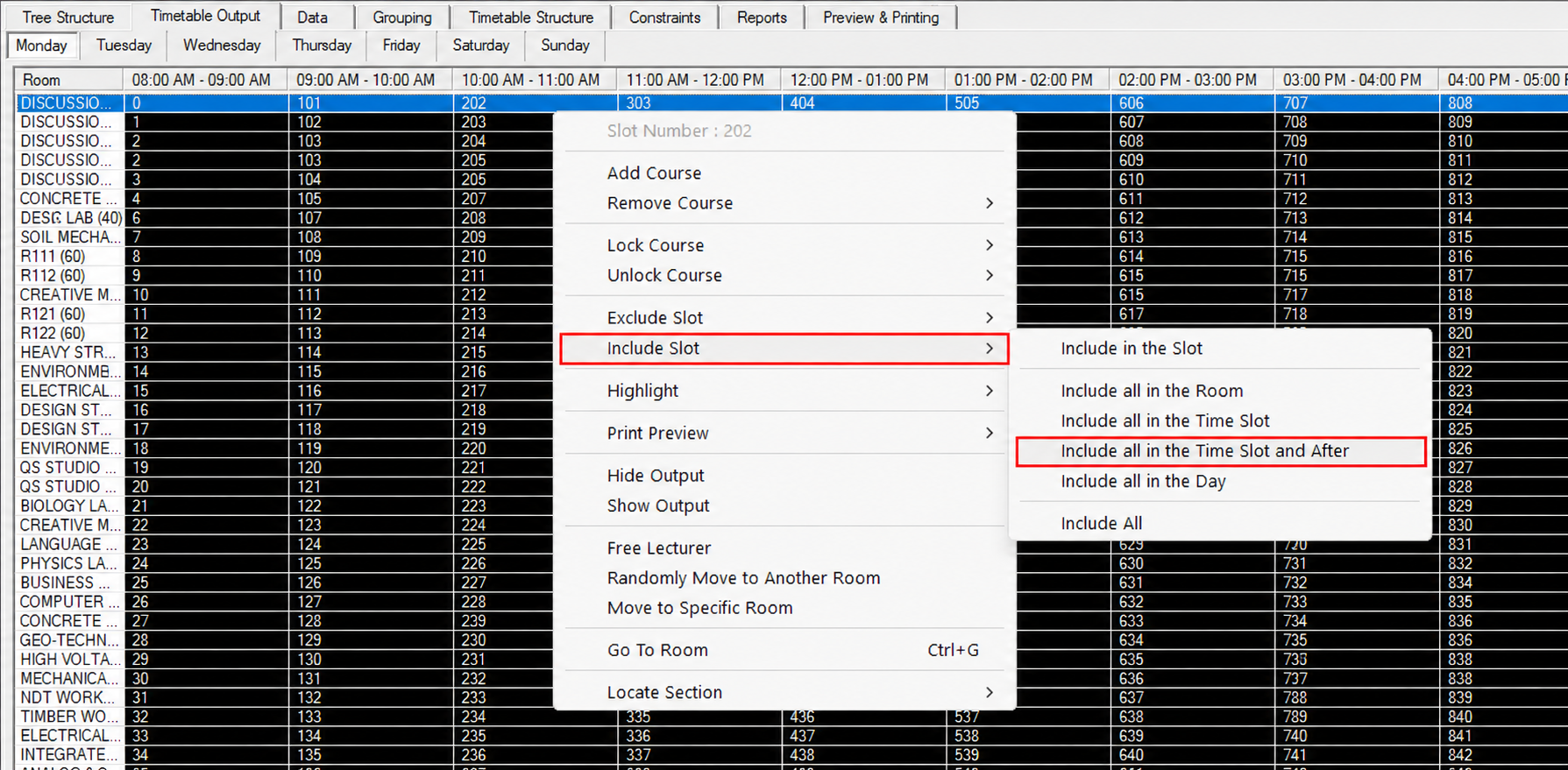Click Include Slot menu entry
This screenshot has height=770, width=1568.
tap(784, 349)
